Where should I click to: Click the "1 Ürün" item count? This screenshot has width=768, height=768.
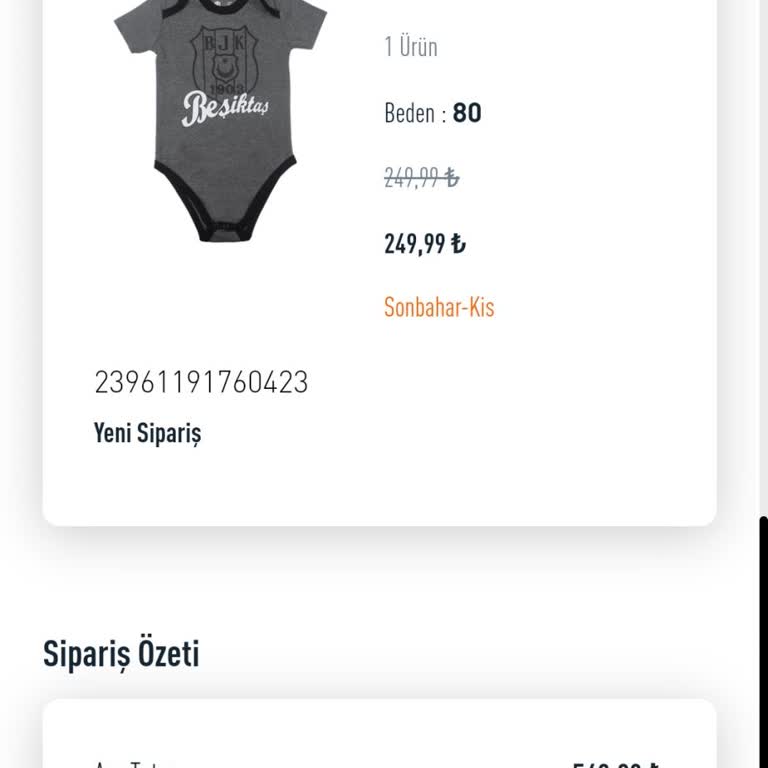click(x=411, y=47)
